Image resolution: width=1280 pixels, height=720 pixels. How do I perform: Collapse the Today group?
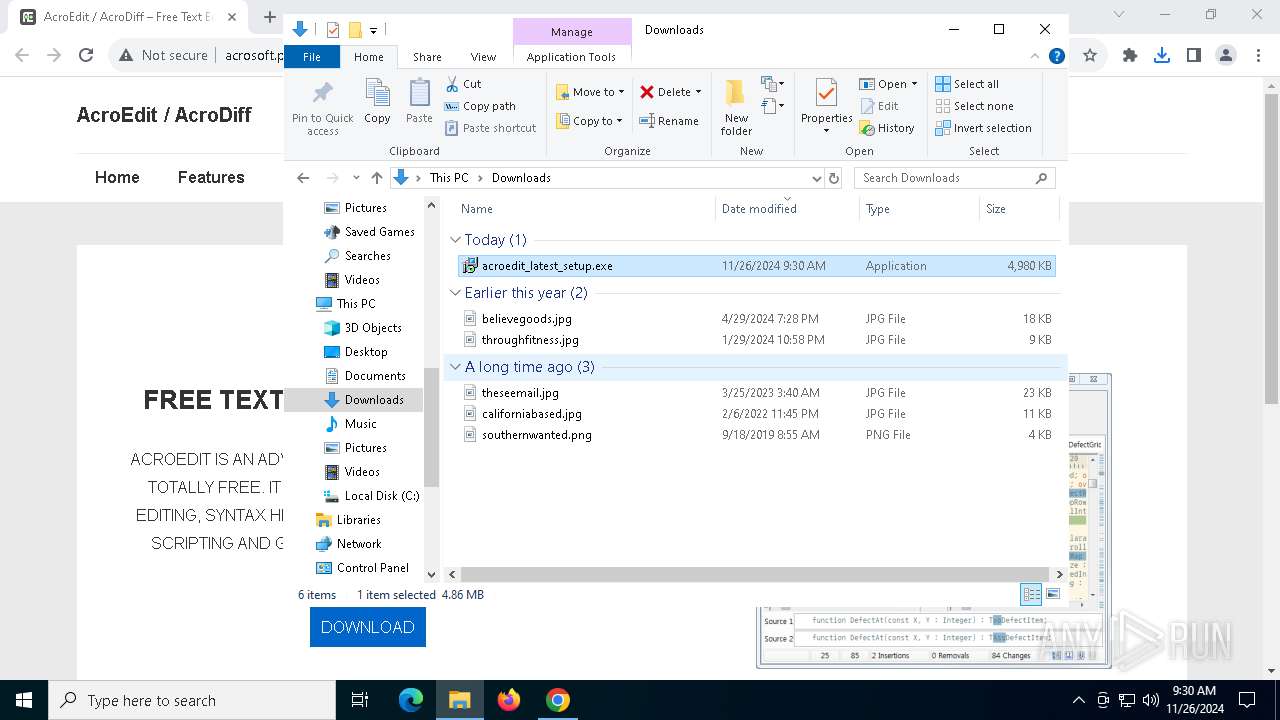[455, 240]
